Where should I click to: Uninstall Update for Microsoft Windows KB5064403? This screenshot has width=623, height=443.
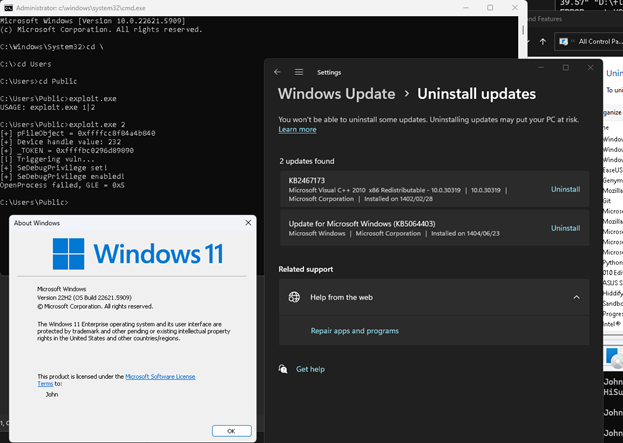tap(565, 228)
